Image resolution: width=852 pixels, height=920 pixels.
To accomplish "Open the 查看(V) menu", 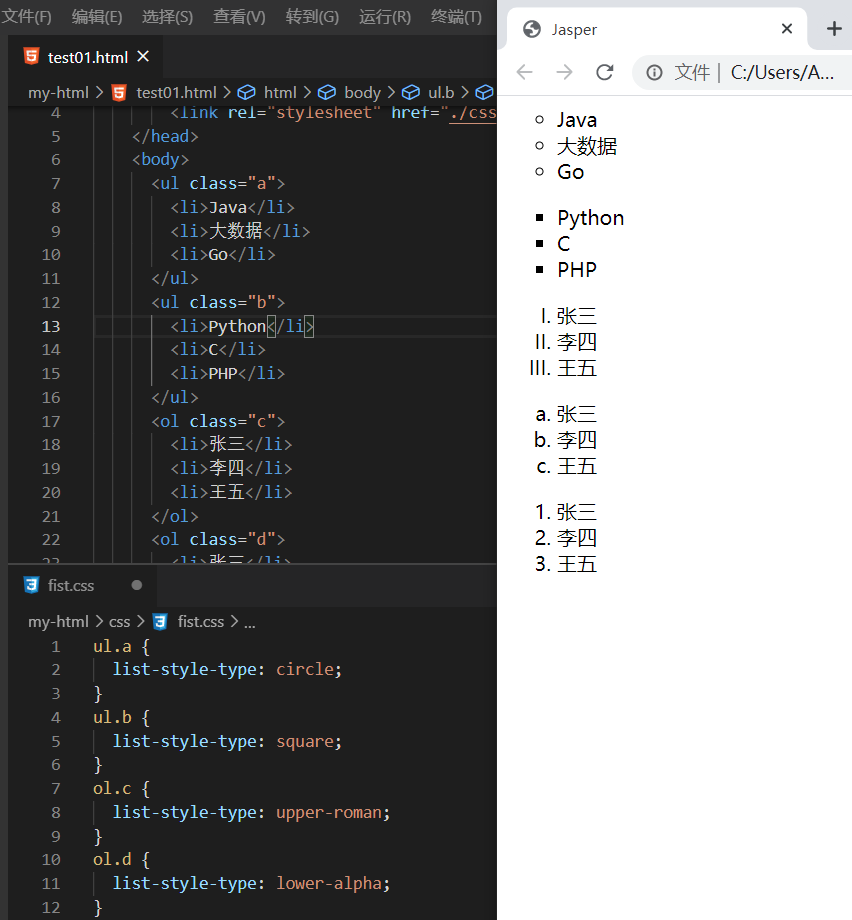I will [x=239, y=16].
